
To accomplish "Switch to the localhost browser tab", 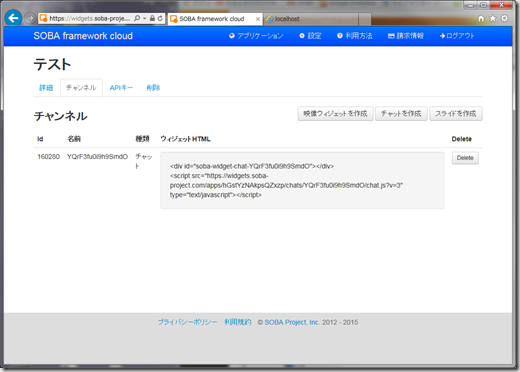I will [311, 19].
